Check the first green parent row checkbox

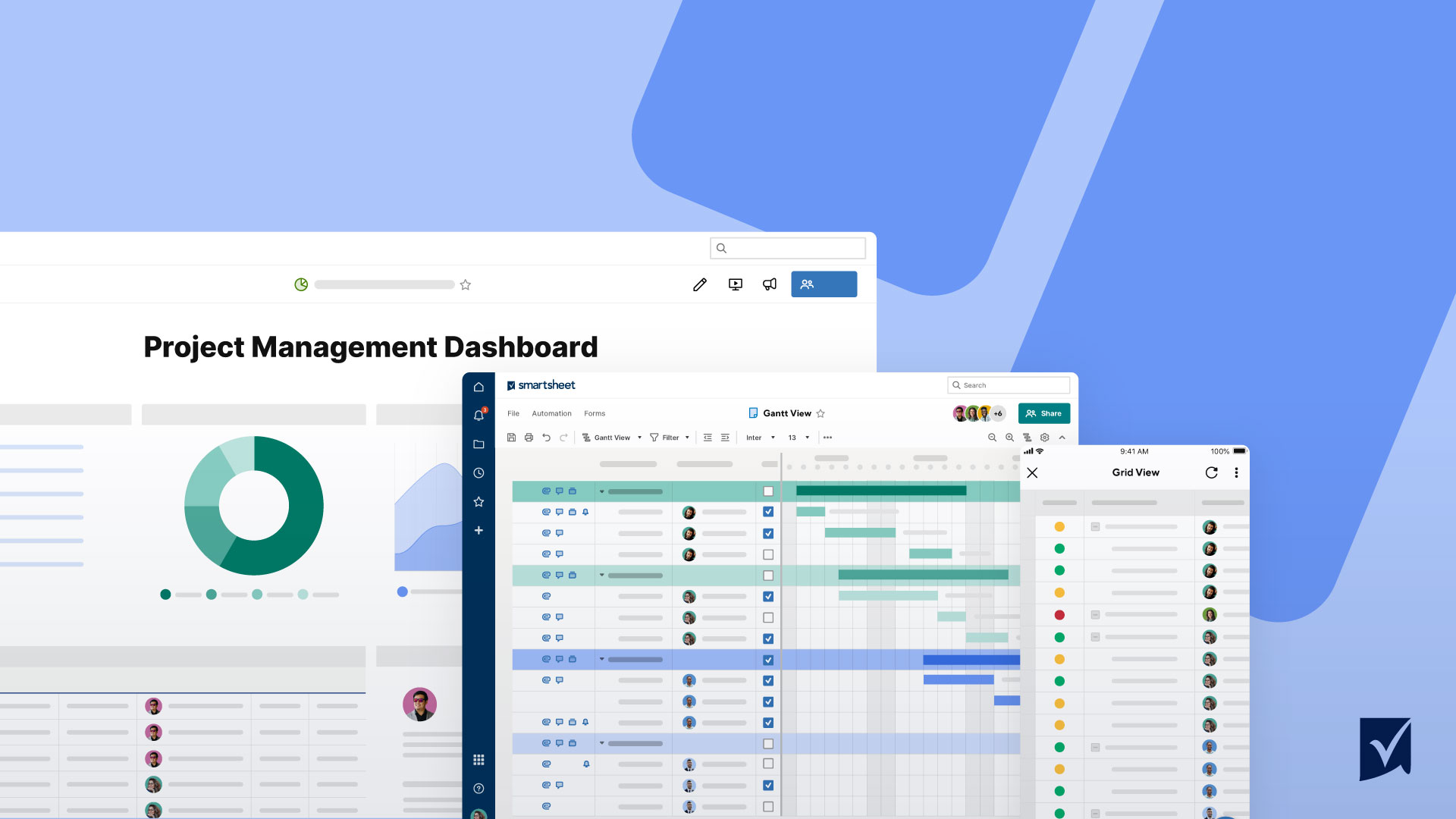[768, 491]
